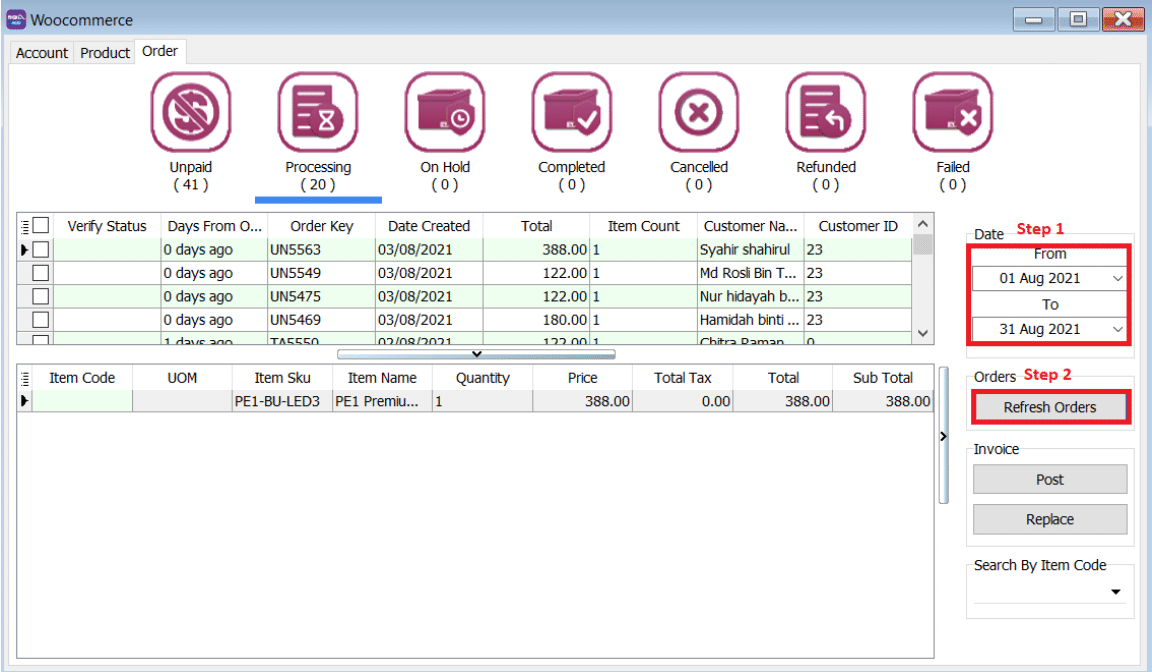Open the Processing orders status icon
Viewport: 1152px width, 672px height.
coord(318,112)
